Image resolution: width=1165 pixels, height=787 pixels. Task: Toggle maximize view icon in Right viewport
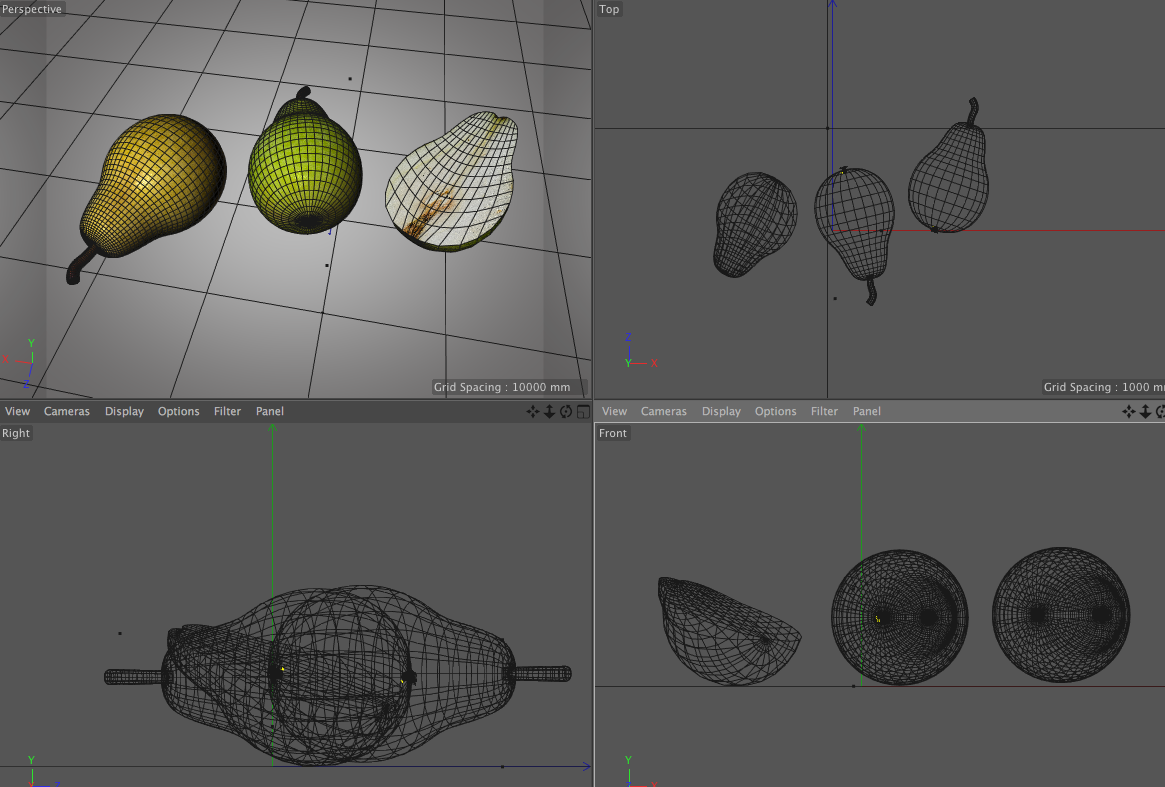(x=583, y=411)
